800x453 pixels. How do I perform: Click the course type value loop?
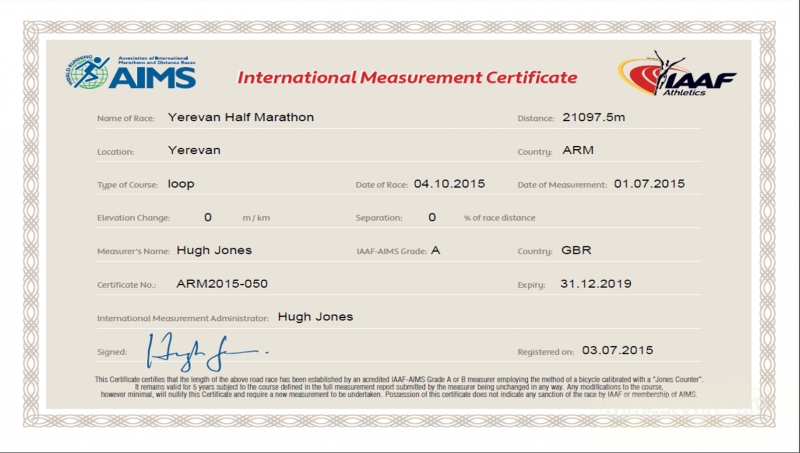pos(180,184)
